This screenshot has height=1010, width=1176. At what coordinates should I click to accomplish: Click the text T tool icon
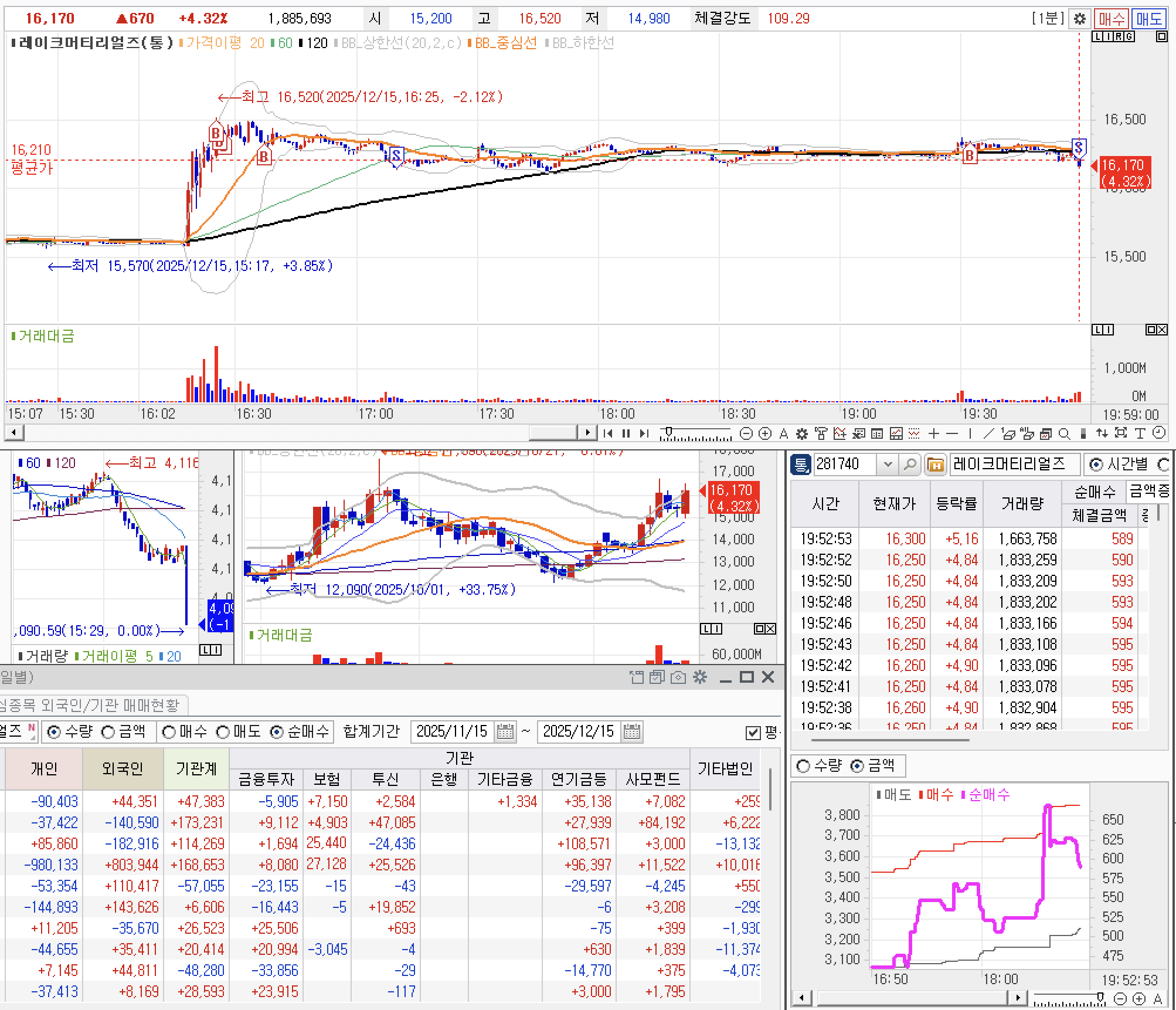pyautogui.click(x=1140, y=433)
